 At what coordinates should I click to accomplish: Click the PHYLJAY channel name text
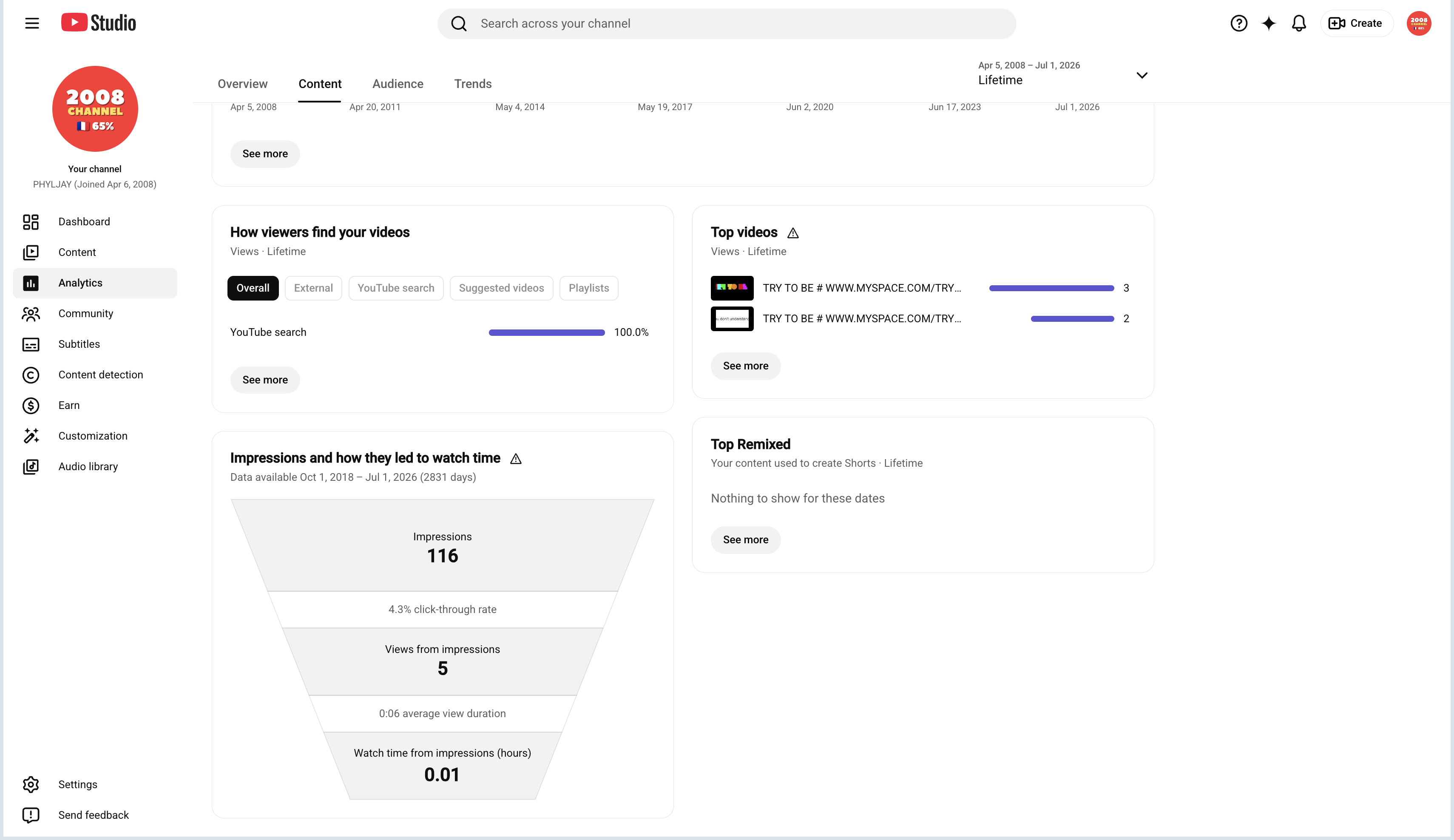pyautogui.click(x=95, y=184)
